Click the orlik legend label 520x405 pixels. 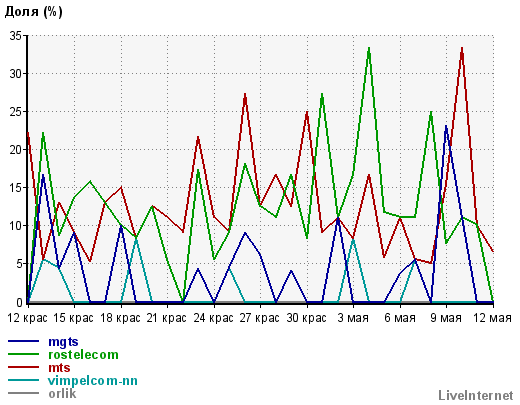tap(62, 394)
